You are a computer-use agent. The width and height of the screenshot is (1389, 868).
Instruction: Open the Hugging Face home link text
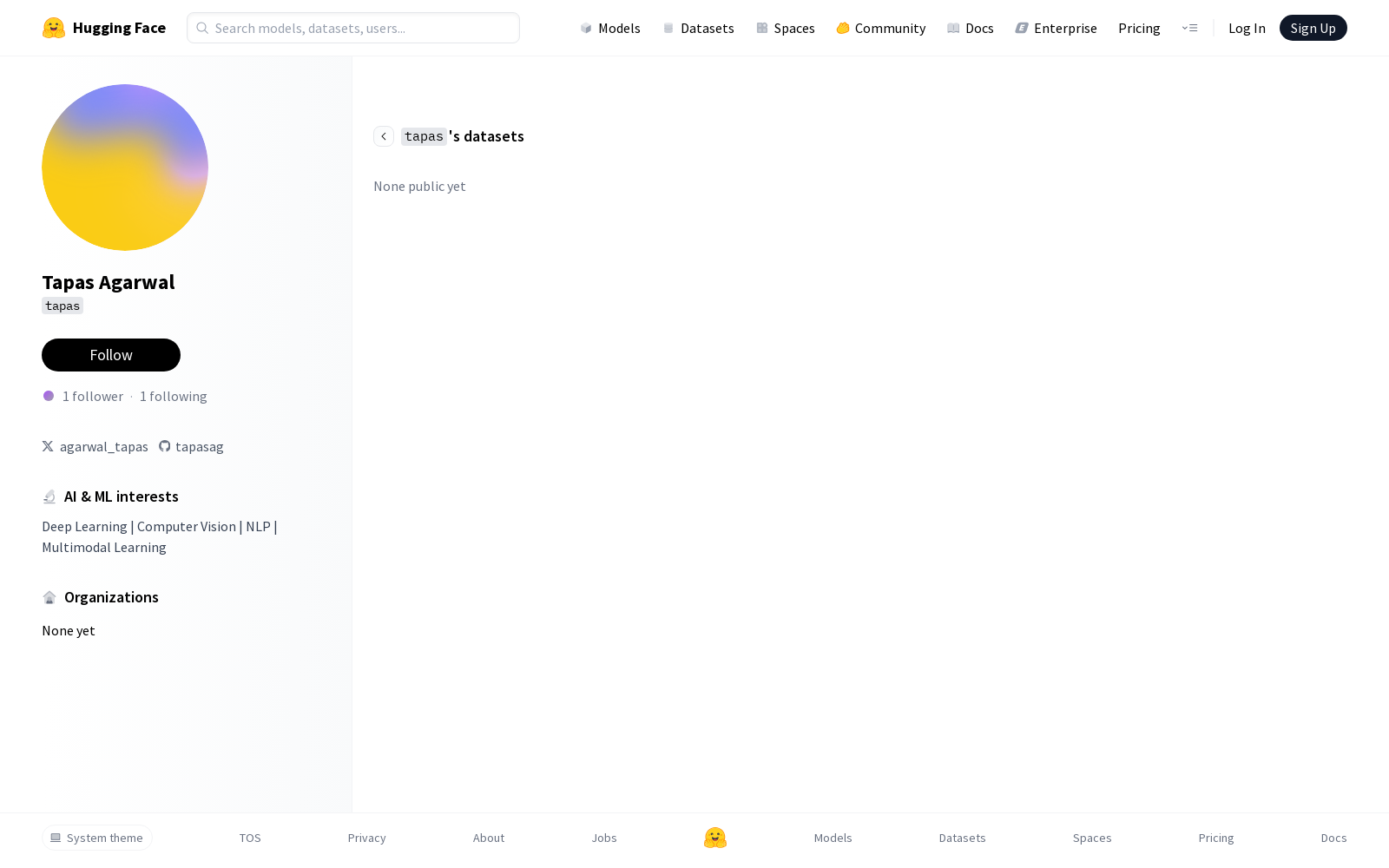click(x=119, y=28)
